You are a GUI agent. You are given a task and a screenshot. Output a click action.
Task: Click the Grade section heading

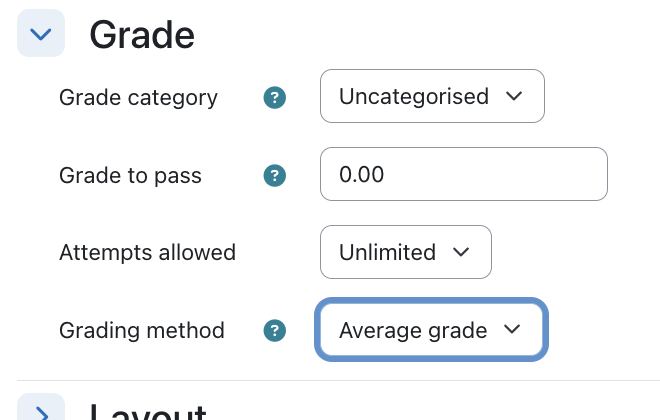tap(142, 35)
